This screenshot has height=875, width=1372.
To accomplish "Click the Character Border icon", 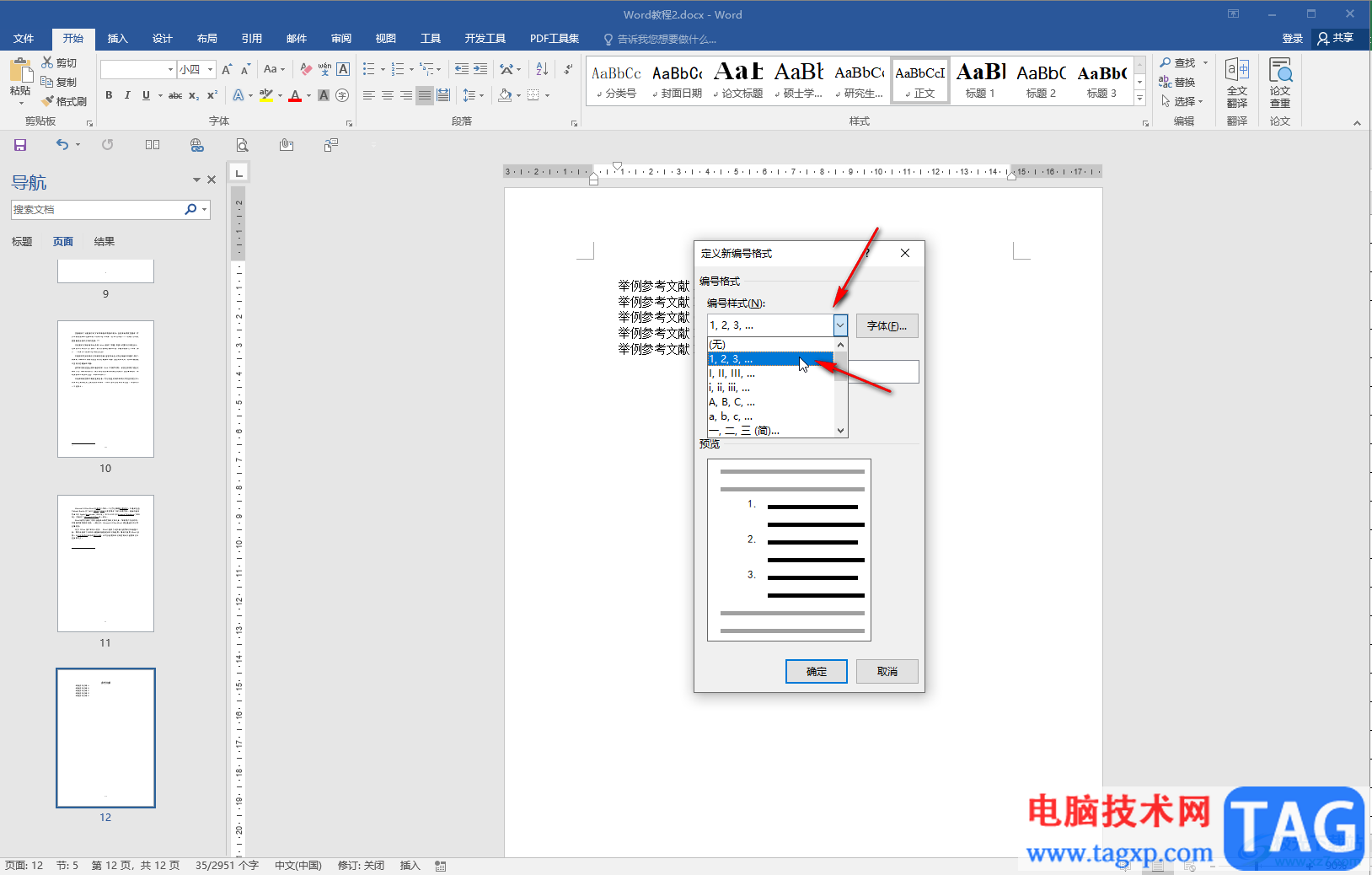I will coord(343,69).
